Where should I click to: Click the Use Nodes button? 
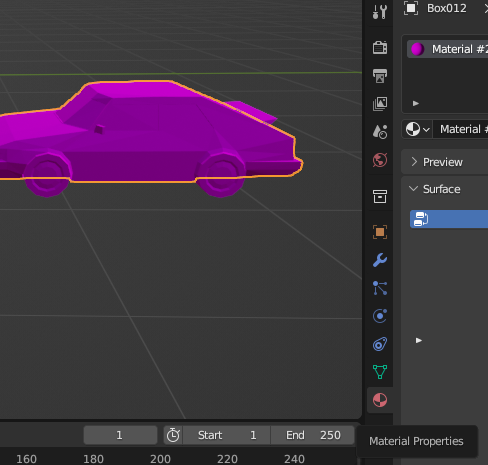point(449,219)
